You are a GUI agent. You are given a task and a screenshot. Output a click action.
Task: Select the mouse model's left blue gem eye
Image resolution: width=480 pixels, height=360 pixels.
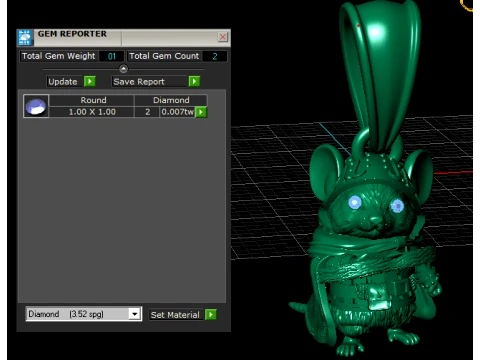[355, 202]
